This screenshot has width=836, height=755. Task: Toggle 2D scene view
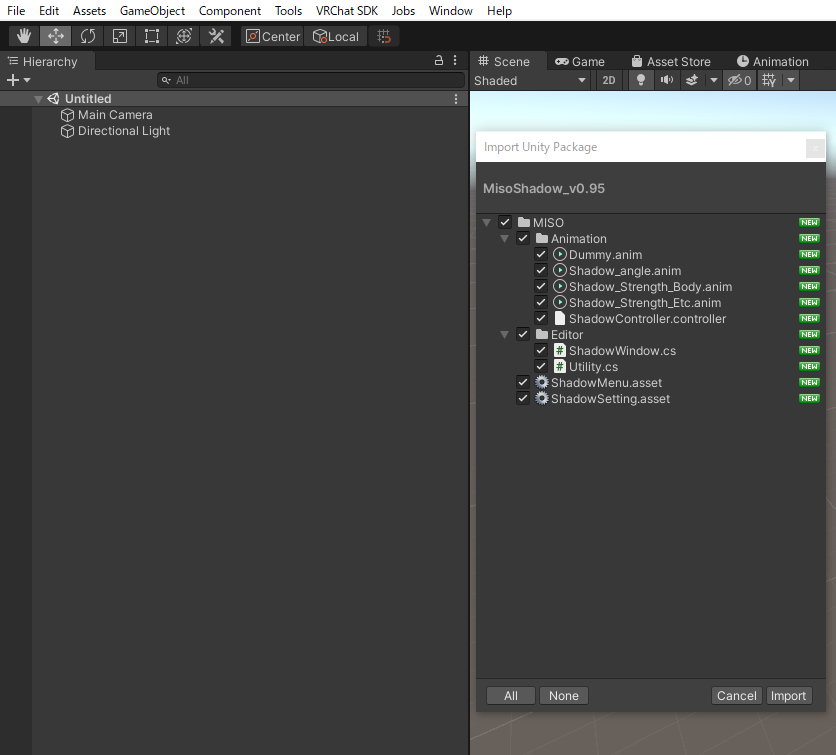point(608,81)
